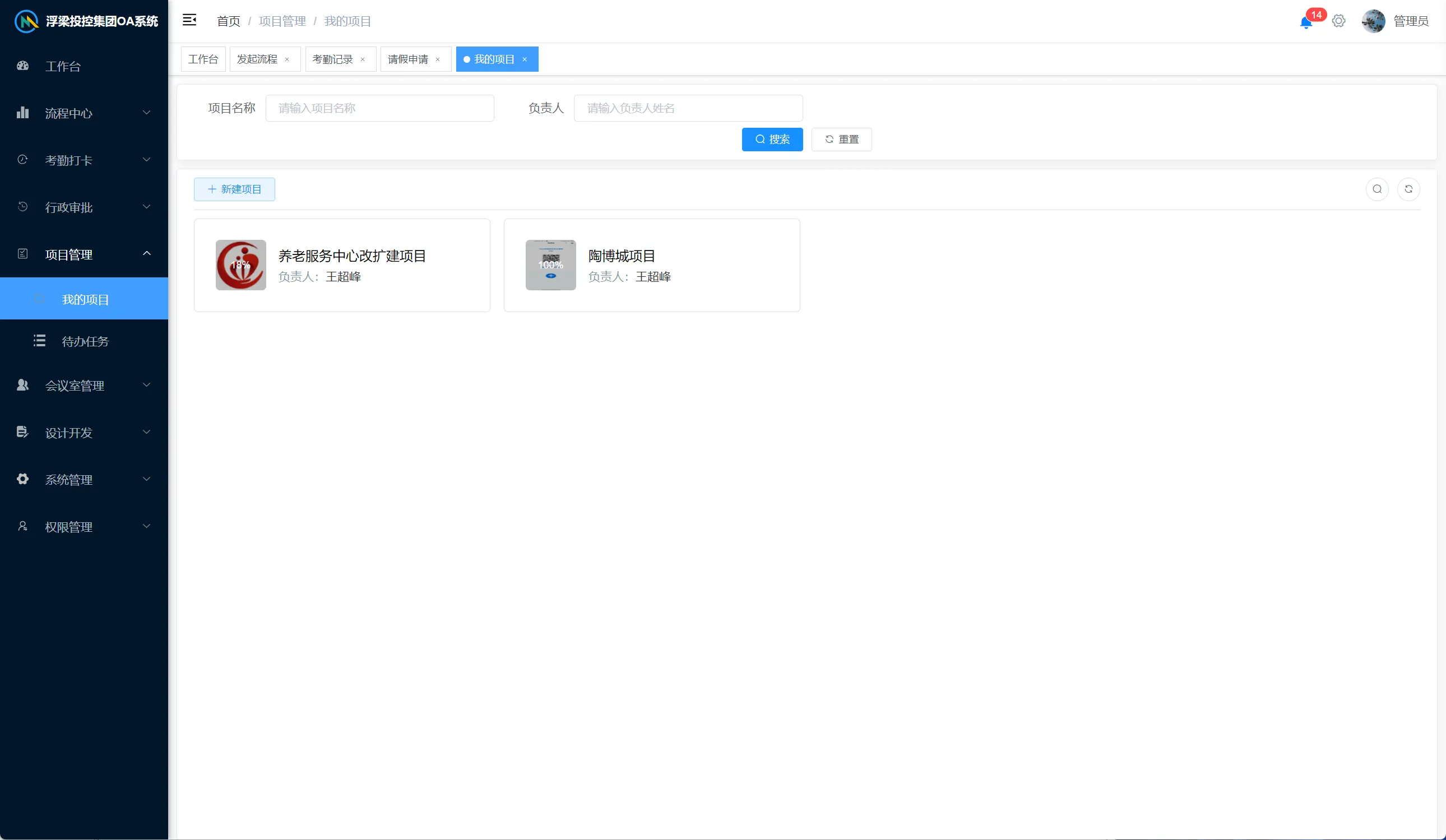1446x840 pixels.
Task: Click the 重置 reset button
Action: [x=842, y=140]
